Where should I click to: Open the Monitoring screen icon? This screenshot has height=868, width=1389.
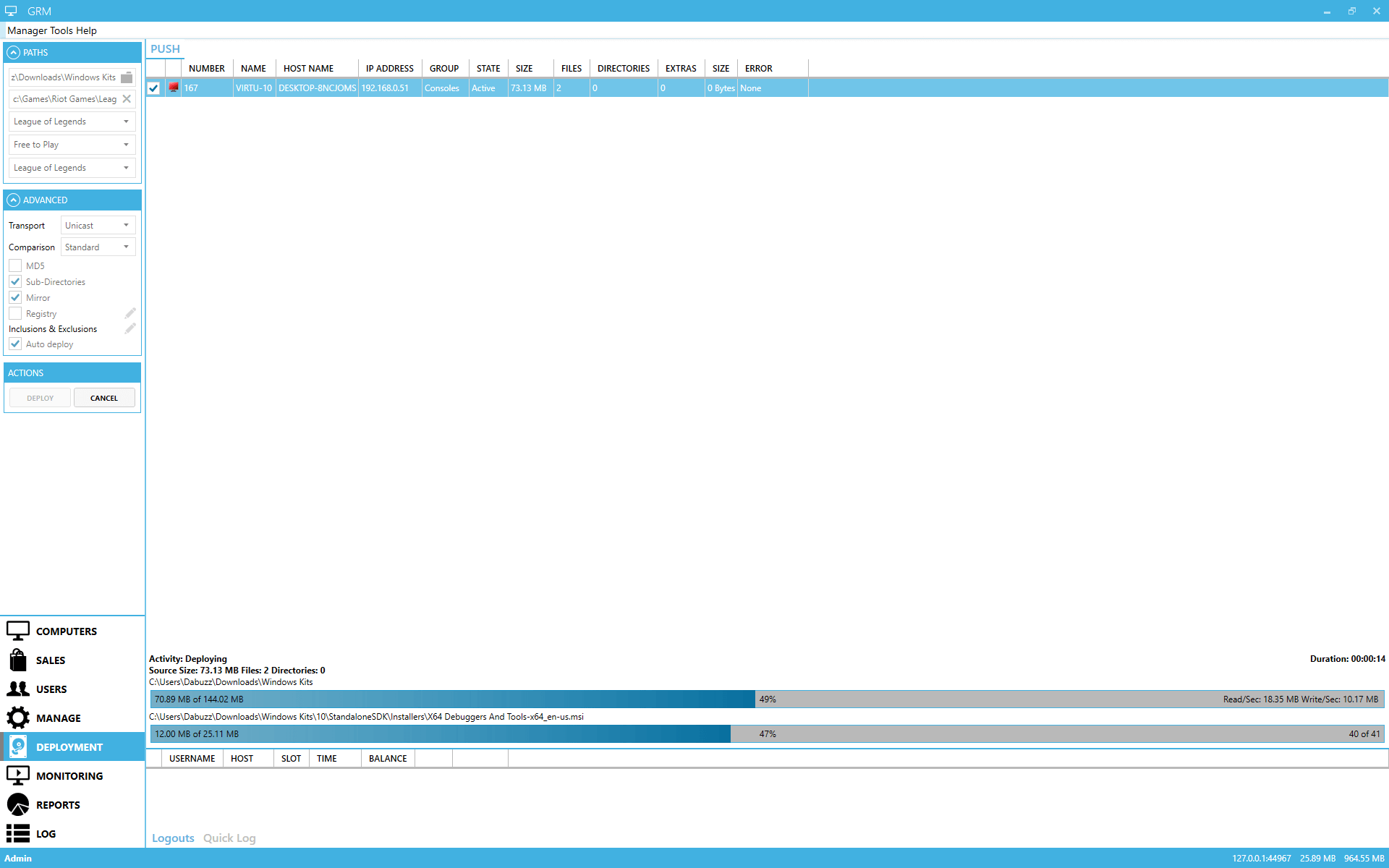18,775
